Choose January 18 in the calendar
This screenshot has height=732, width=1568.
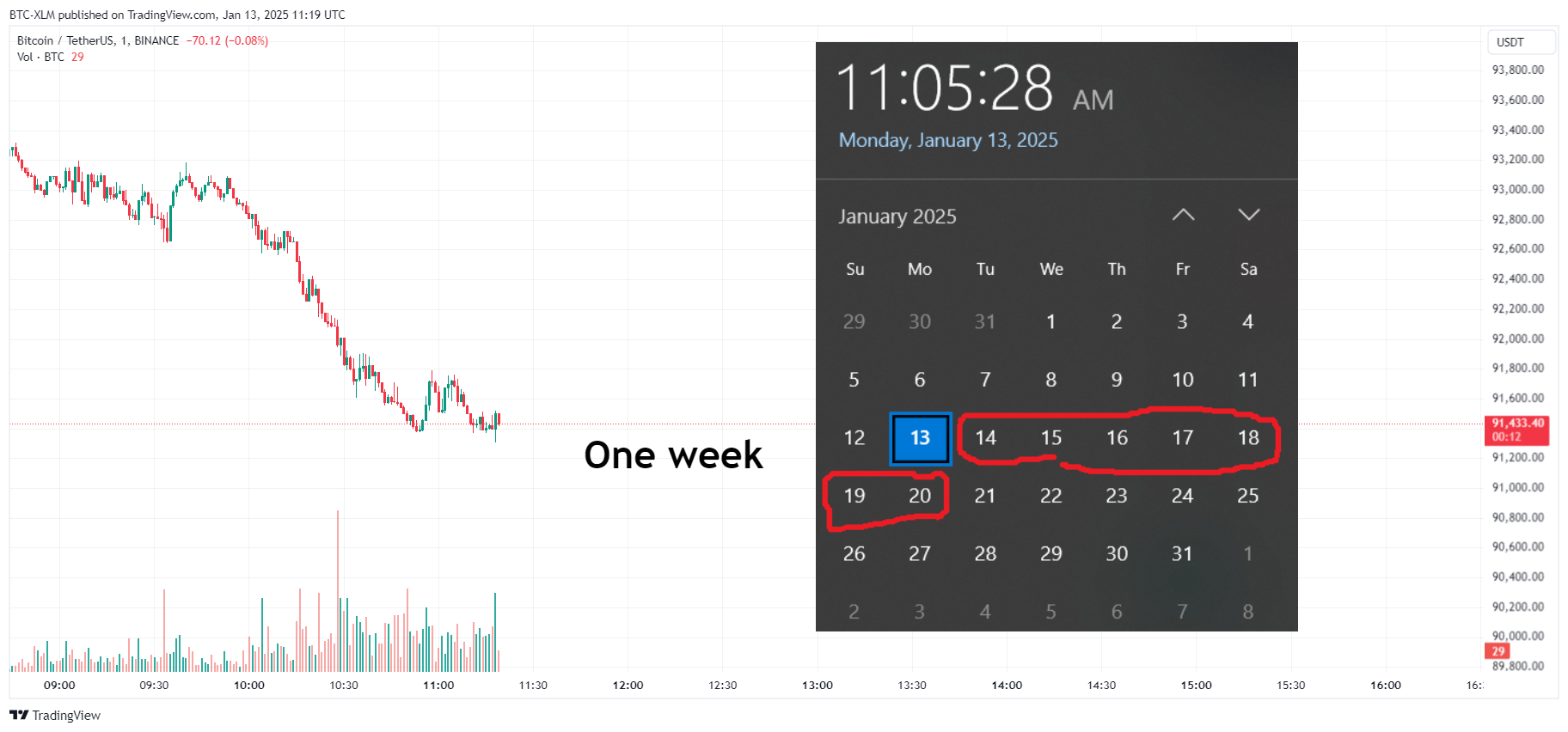[1248, 438]
